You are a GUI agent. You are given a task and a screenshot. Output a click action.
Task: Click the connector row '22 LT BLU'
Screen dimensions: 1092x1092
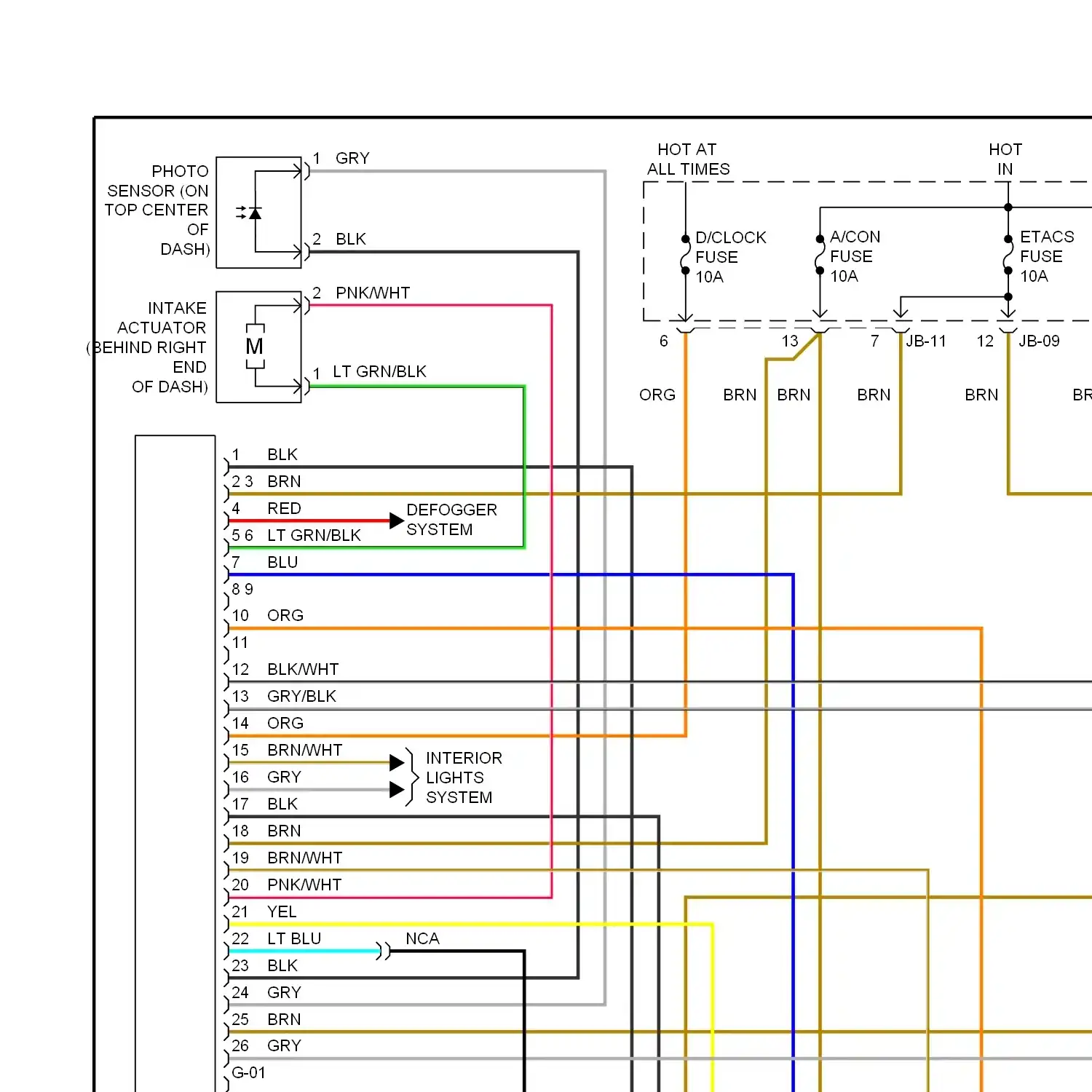tap(276, 938)
